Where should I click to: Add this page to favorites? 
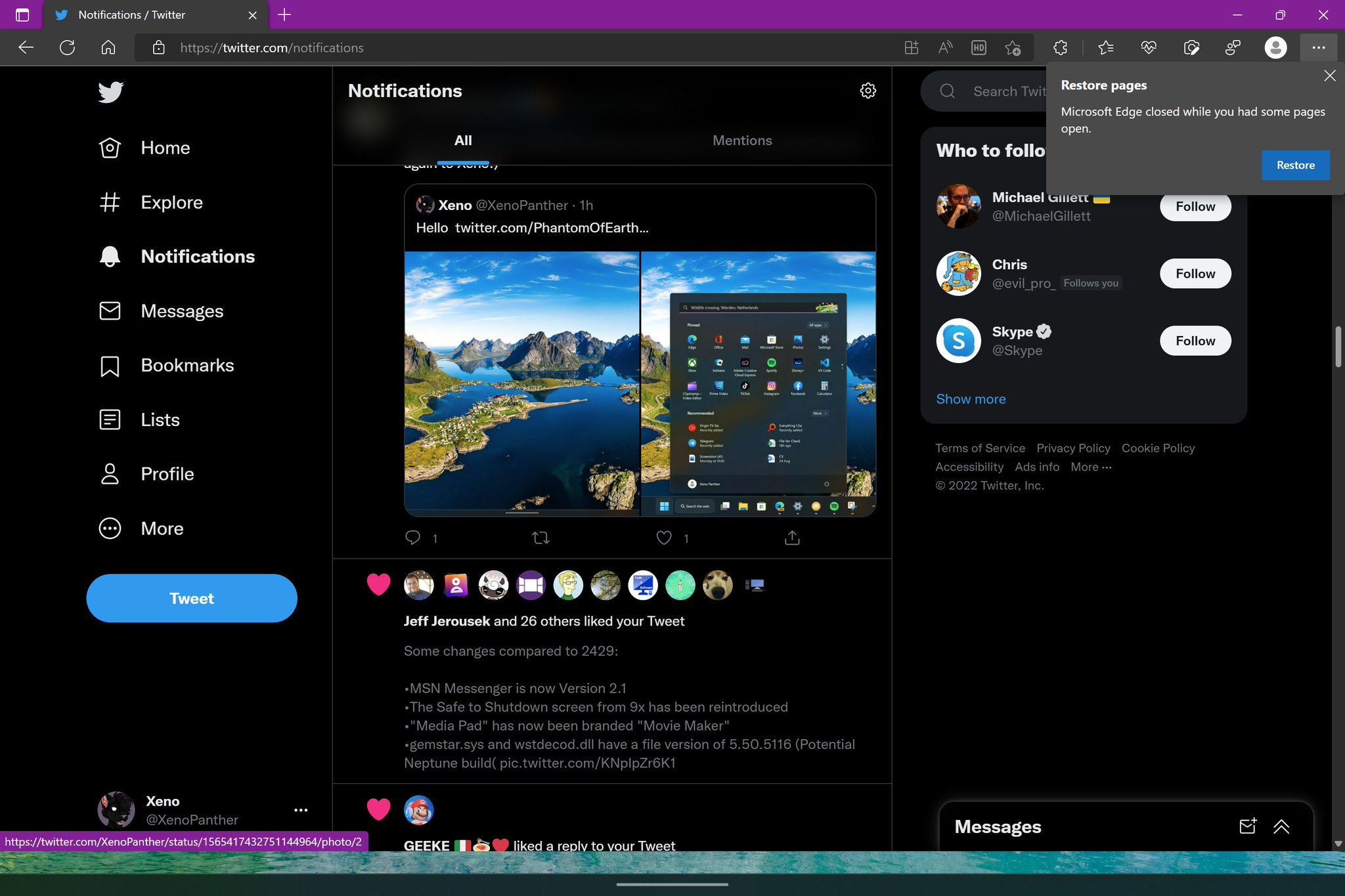[x=1013, y=48]
